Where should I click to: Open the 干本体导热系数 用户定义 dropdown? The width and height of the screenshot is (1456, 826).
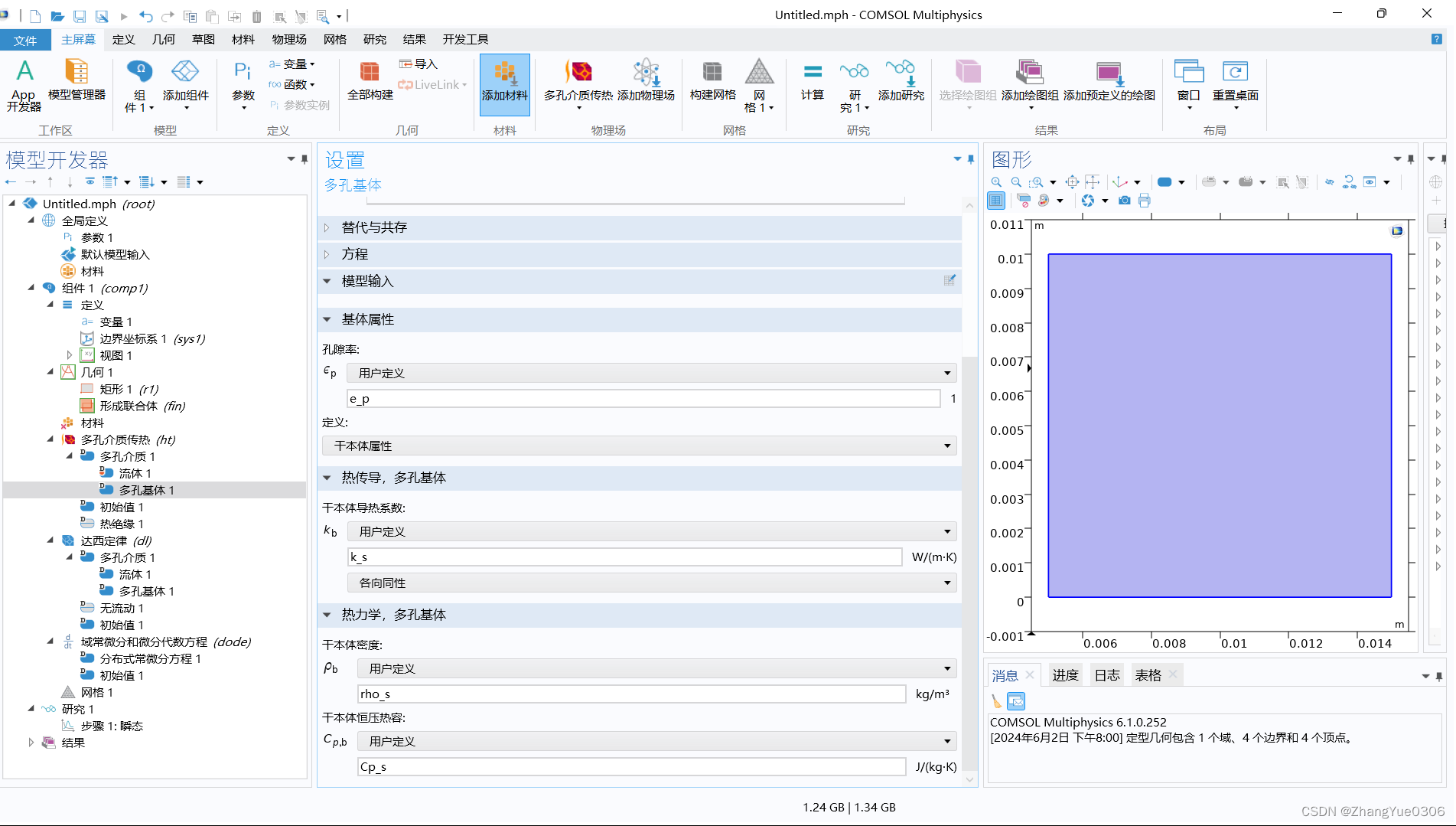[x=652, y=531]
